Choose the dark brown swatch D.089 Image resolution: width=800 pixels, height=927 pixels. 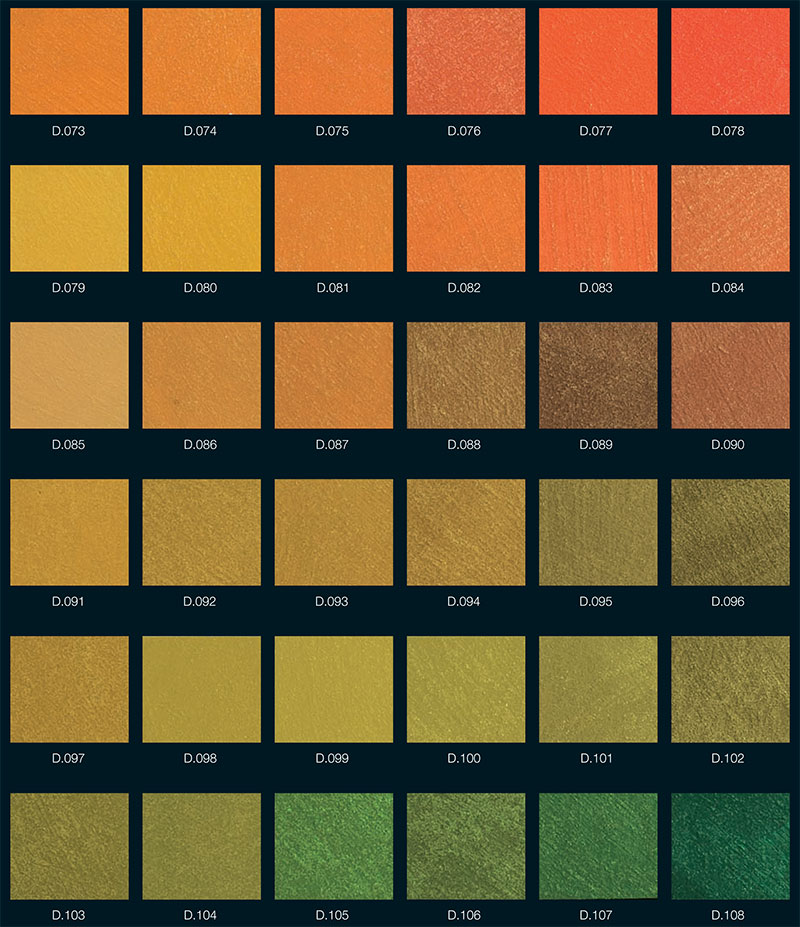click(598, 375)
